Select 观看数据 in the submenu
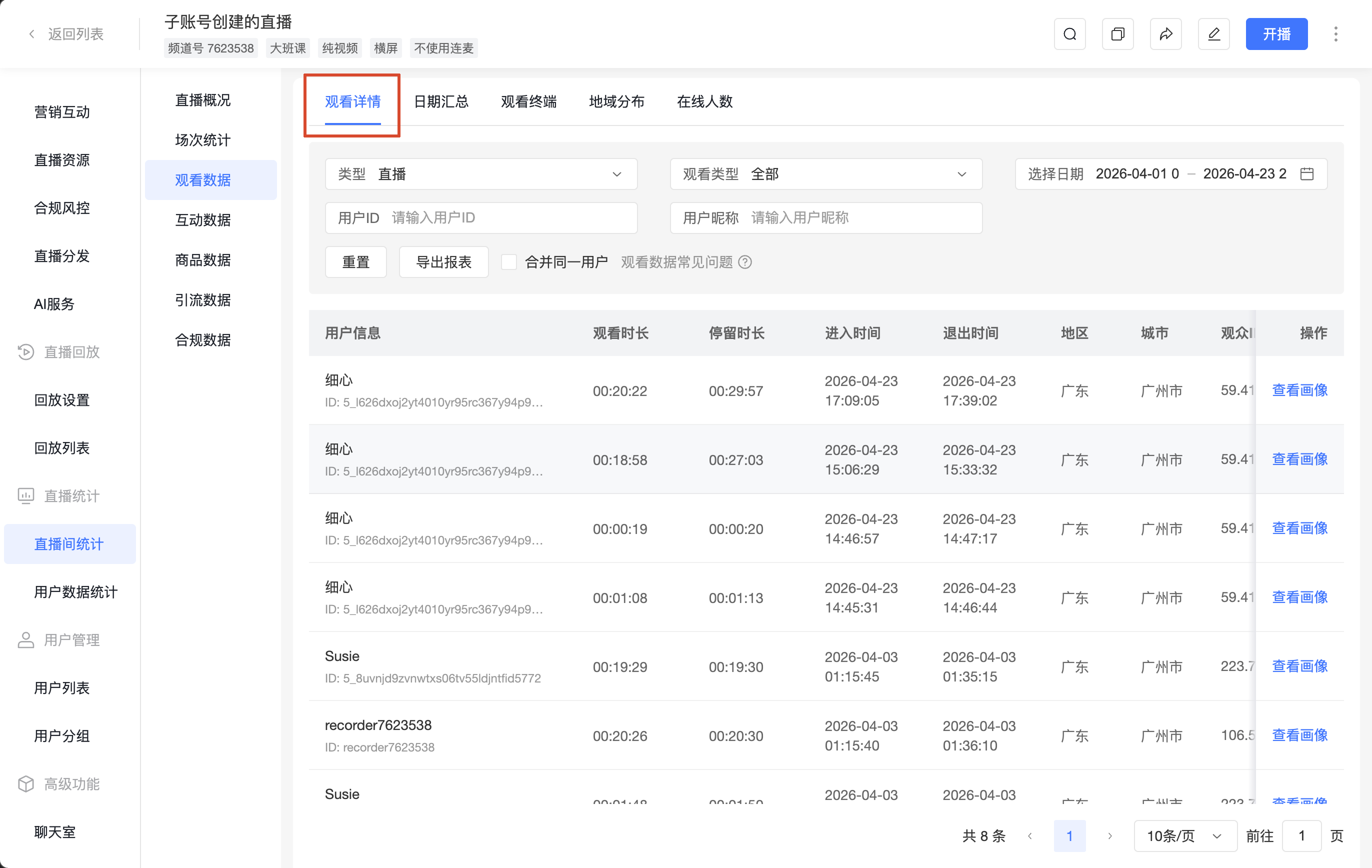The image size is (1372, 868). pos(211,180)
